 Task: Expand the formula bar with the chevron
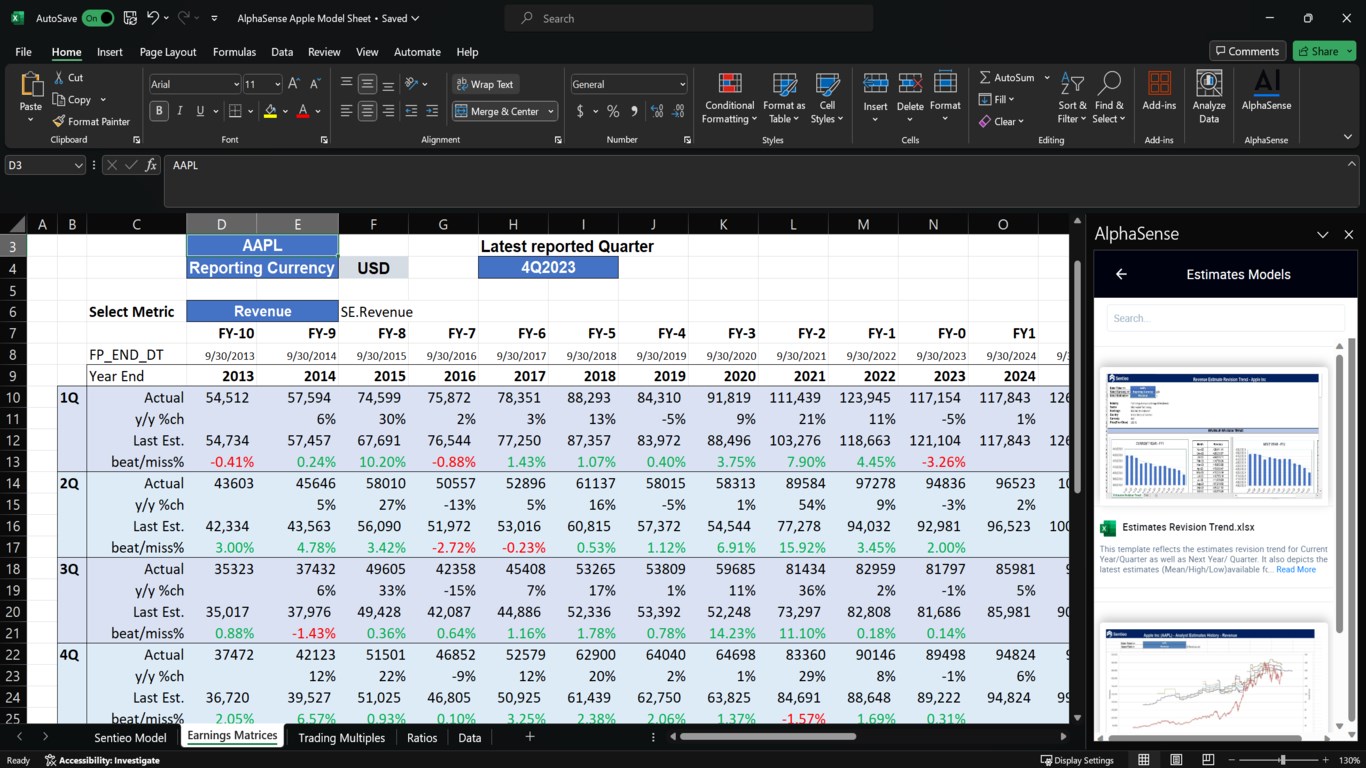[x=1352, y=164]
